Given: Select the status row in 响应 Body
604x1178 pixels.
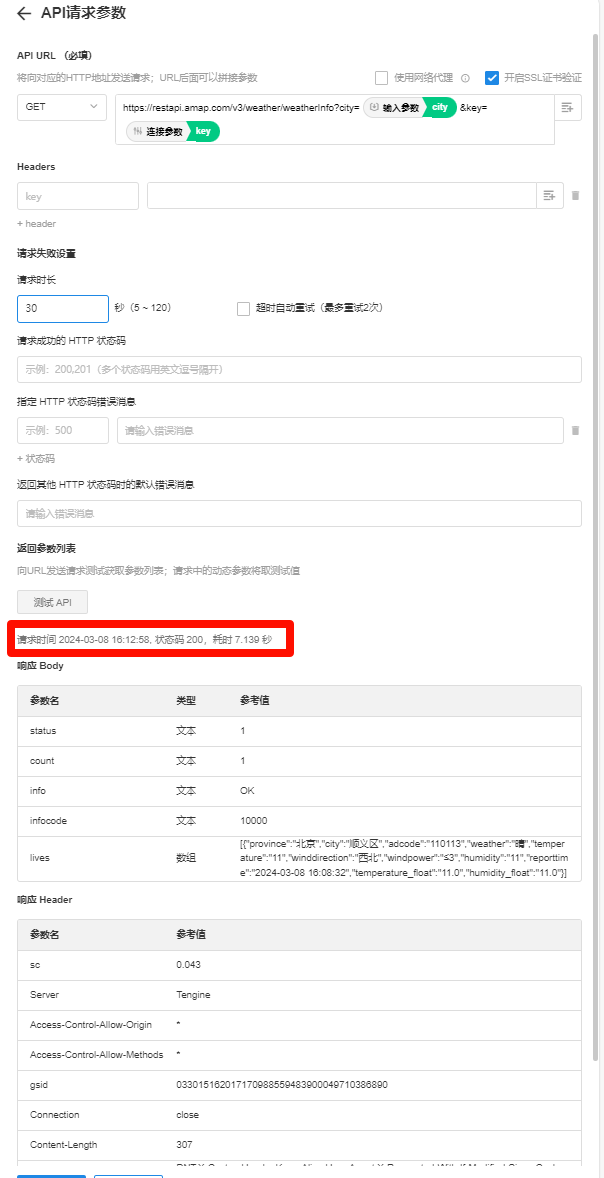Looking at the screenshot, I should tap(299, 731).
